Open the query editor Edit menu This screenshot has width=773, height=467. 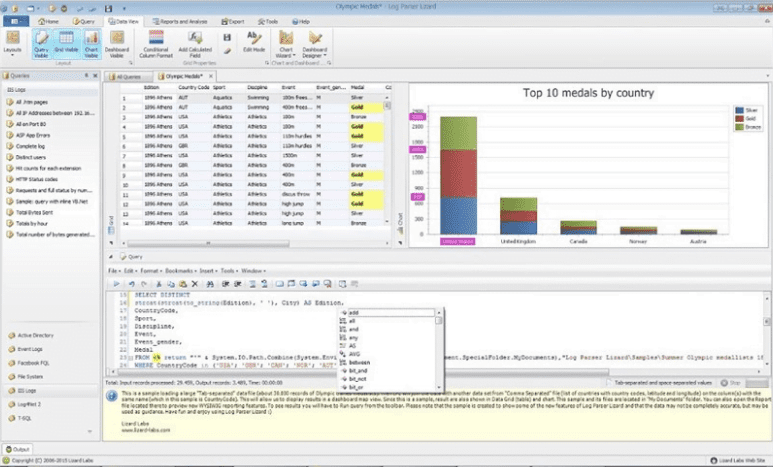[x=130, y=271]
